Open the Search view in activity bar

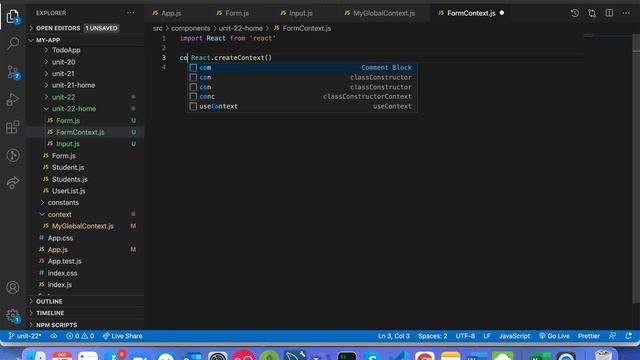point(13,43)
